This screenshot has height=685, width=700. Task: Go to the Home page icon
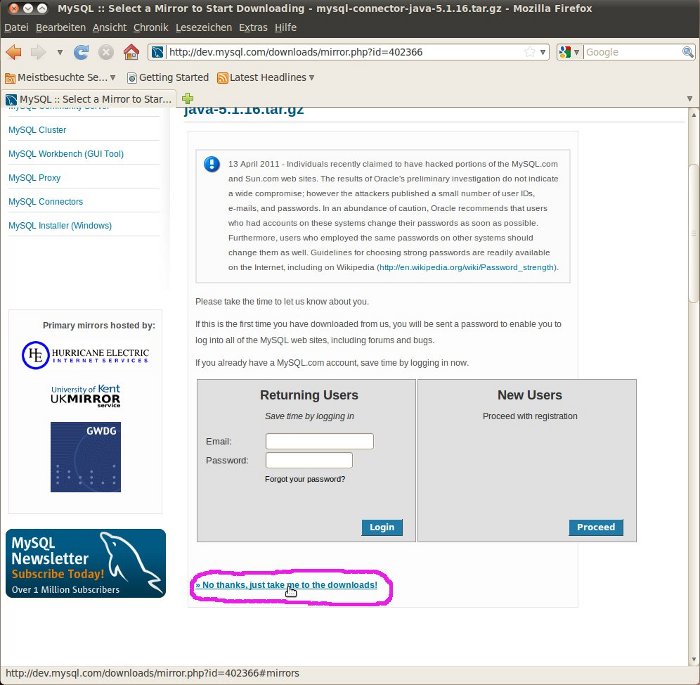coord(131,52)
